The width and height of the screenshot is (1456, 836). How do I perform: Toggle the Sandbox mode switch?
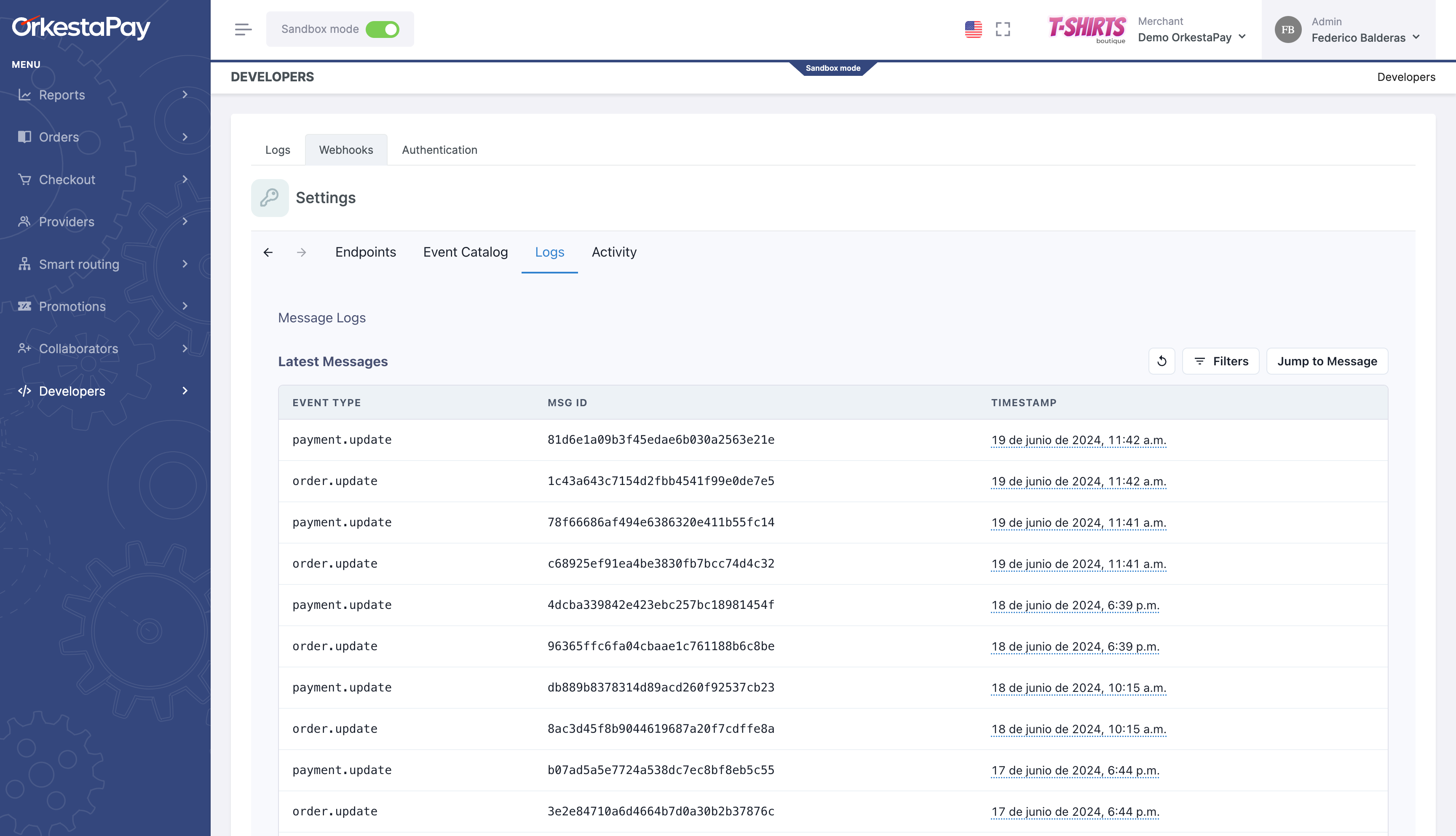point(382,29)
